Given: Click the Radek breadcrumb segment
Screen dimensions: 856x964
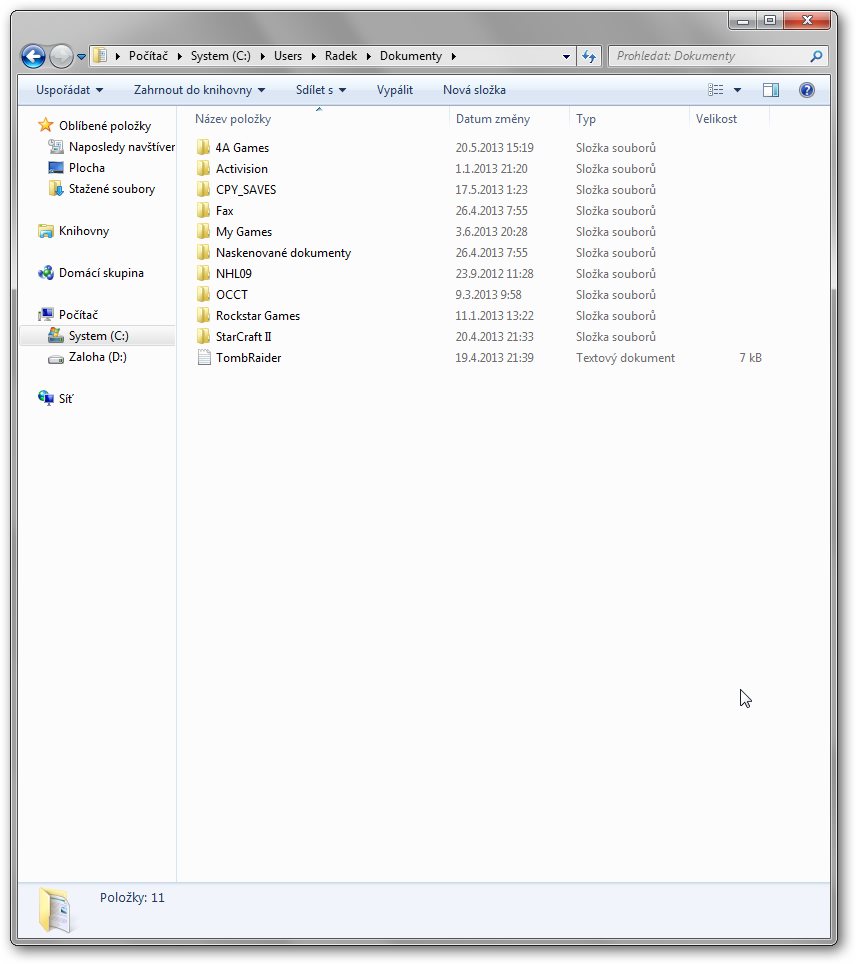Looking at the screenshot, I should [x=341, y=56].
